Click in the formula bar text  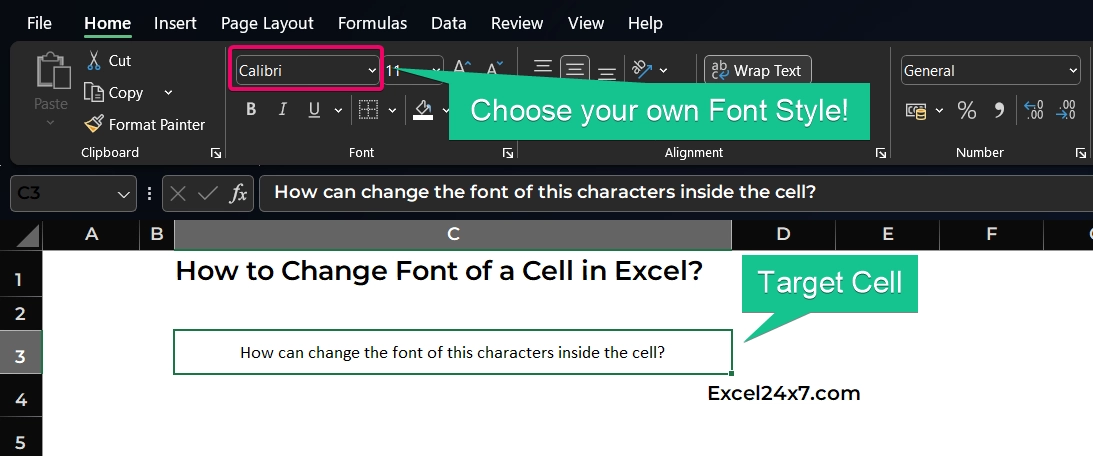point(544,192)
